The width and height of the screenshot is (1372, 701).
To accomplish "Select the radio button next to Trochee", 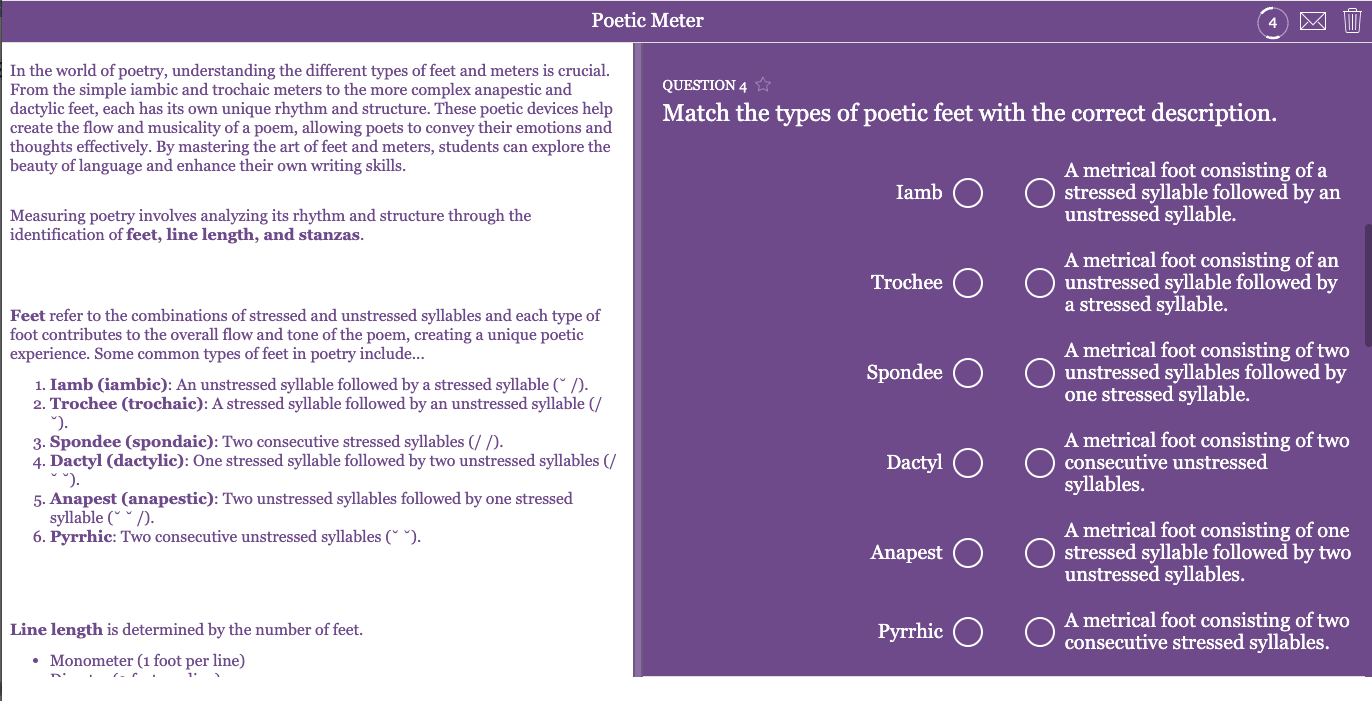I will coord(967,282).
